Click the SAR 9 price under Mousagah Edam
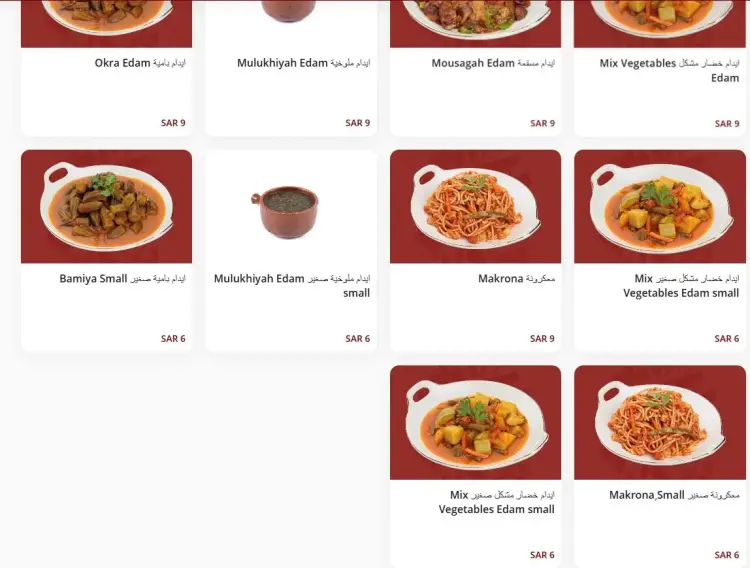Screen dimensions: 750x568 tap(542, 123)
